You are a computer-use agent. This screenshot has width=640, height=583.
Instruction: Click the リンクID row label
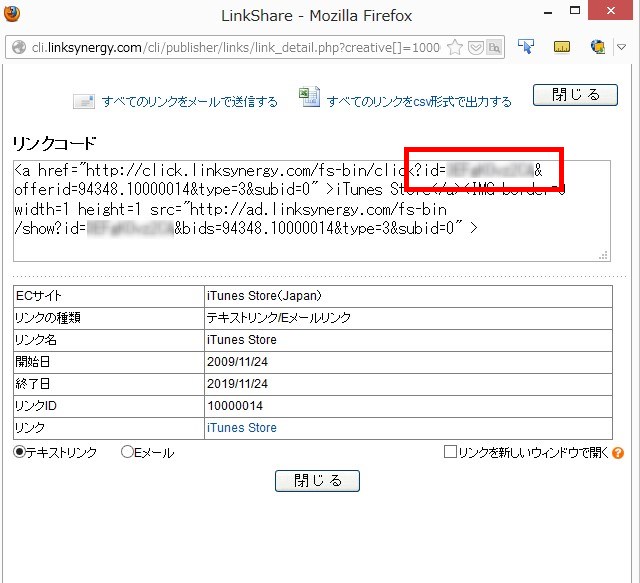coord(36,406)
